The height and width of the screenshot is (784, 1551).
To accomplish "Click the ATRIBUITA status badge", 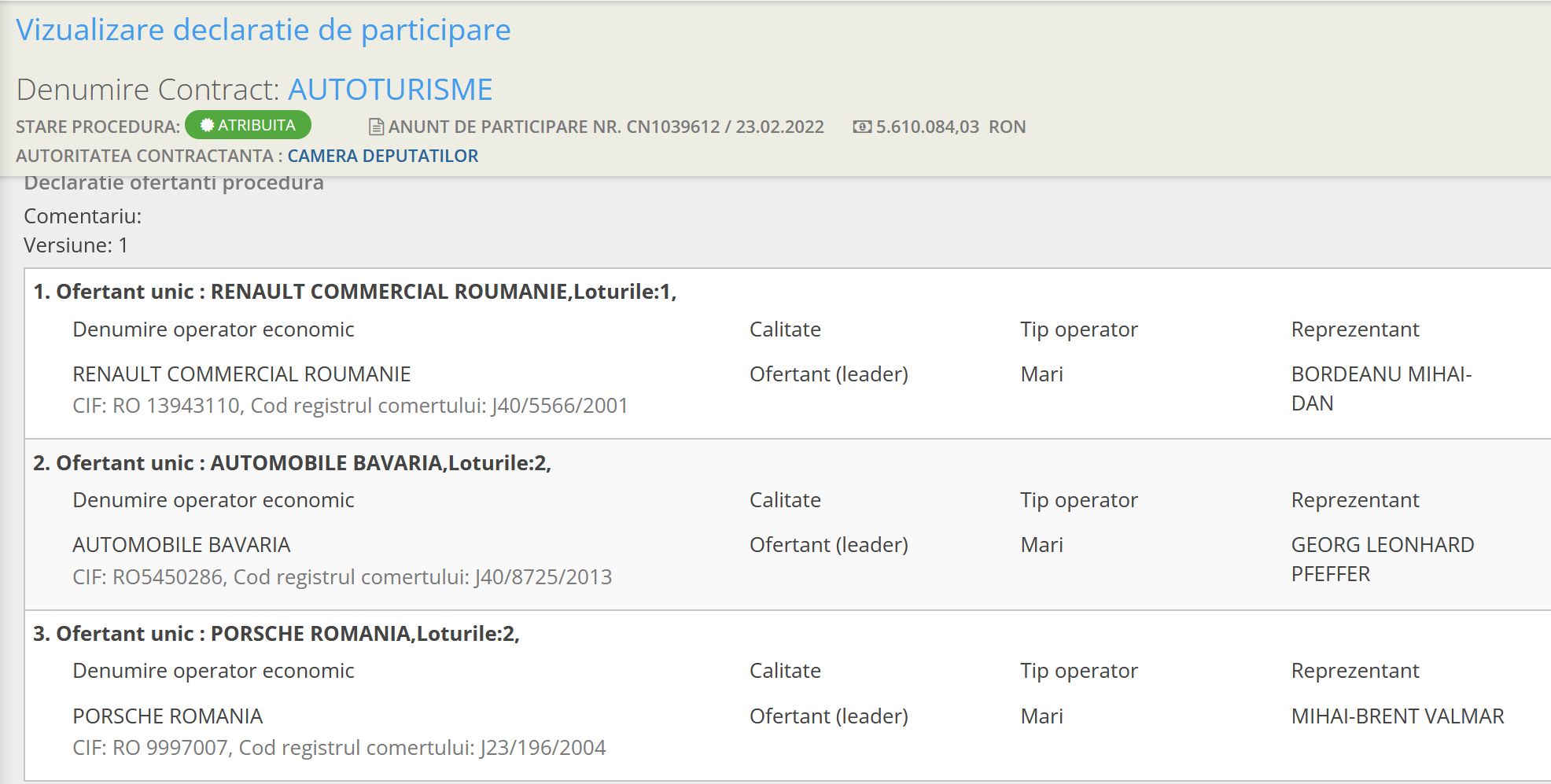I will (249, 126).
